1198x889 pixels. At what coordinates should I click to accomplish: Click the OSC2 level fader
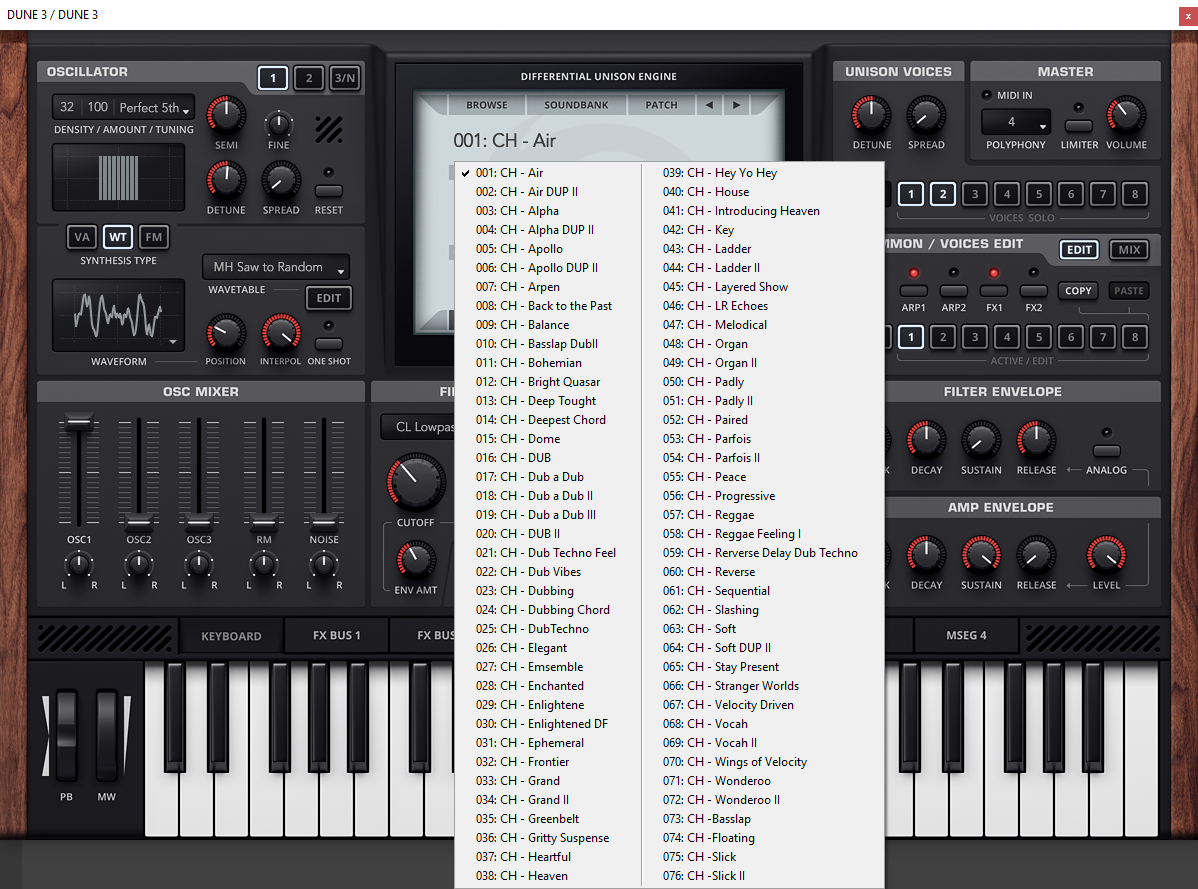pyautogui.click(x=138, y=523)
